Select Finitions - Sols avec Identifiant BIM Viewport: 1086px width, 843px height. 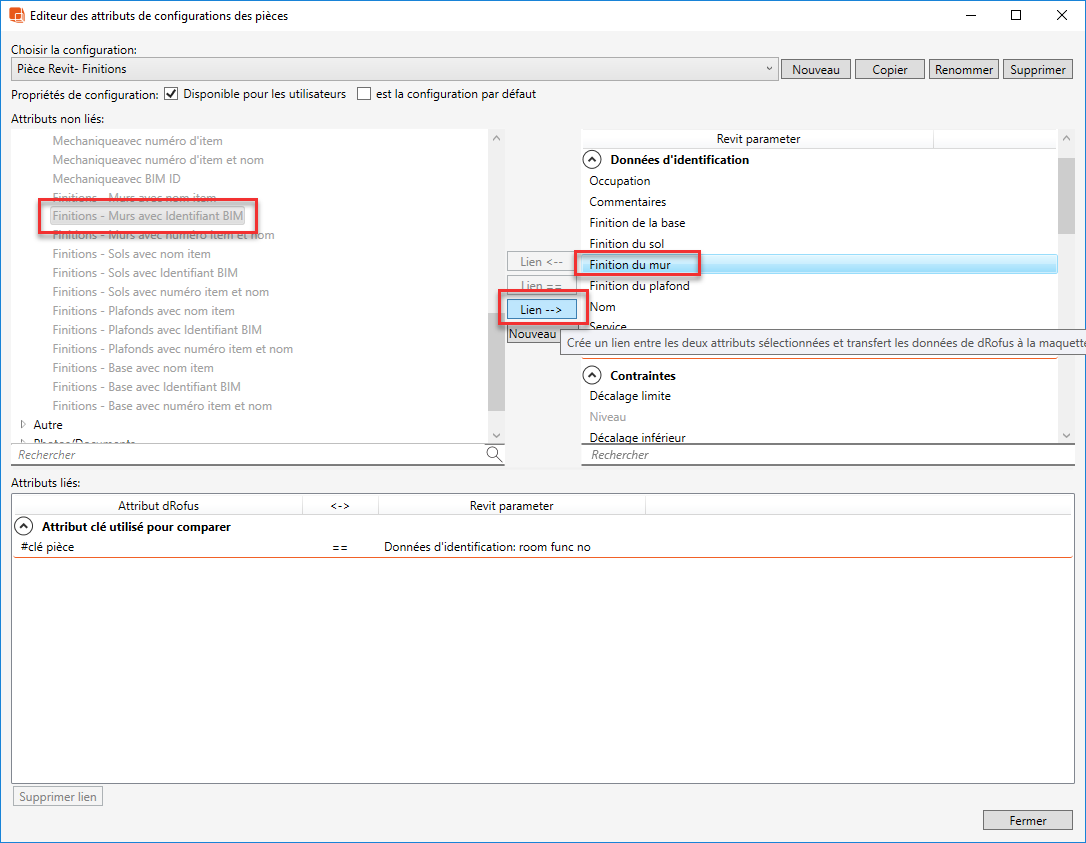pos(145,273)
